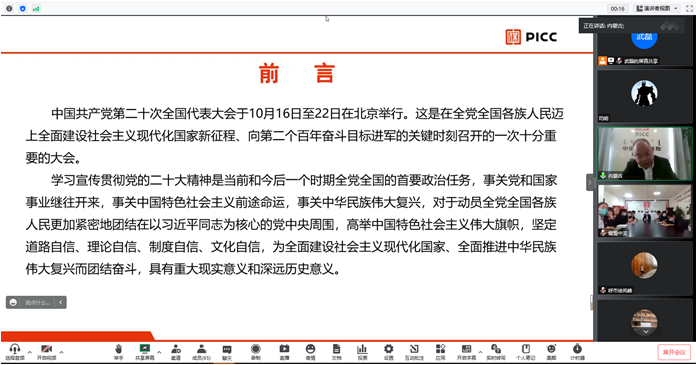Open meeting Settings gear
The image size is (696, 365).
tap(388, 352)
